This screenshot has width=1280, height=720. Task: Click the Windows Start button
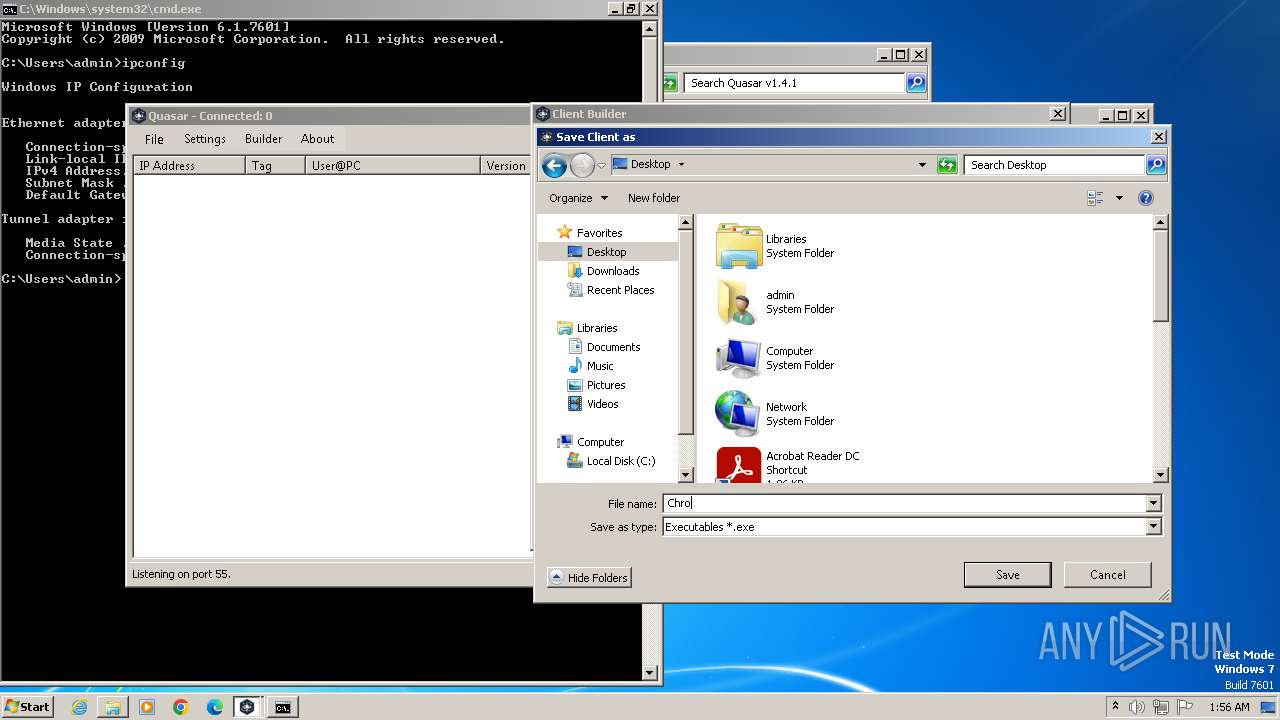pyautogui.click(x=27, y=707)
